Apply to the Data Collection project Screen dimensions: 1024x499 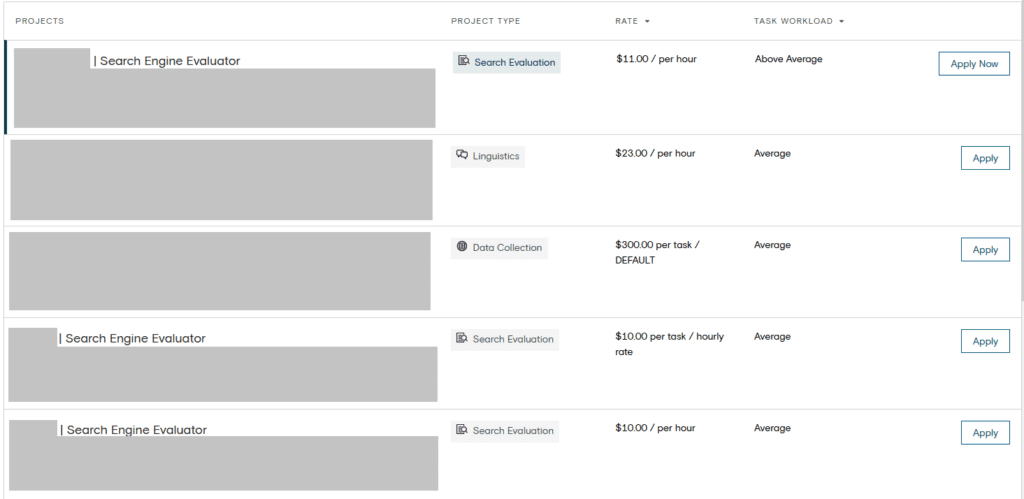coord(985,250)
